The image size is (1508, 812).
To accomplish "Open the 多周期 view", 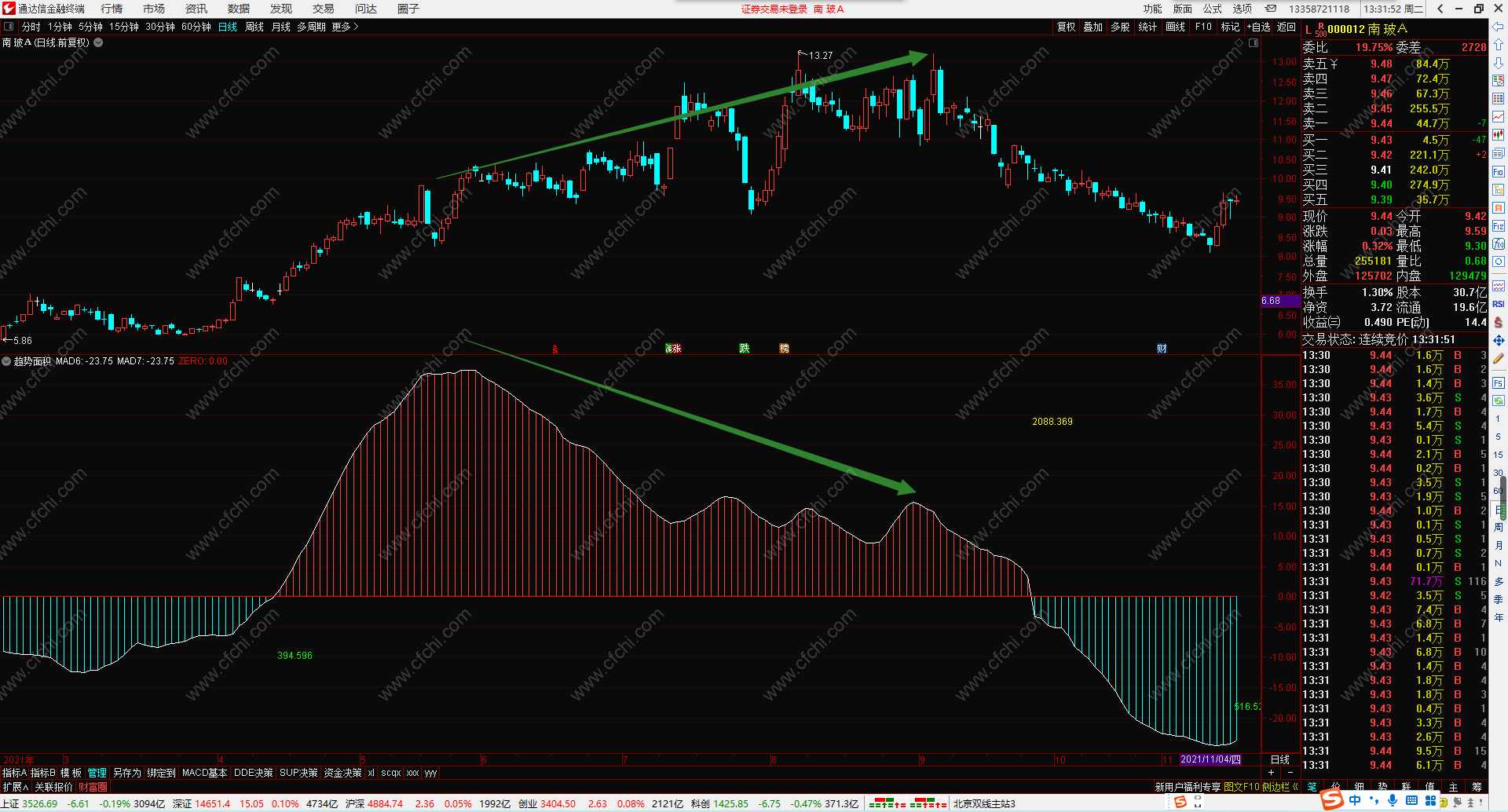I will (x=311, y=27).
